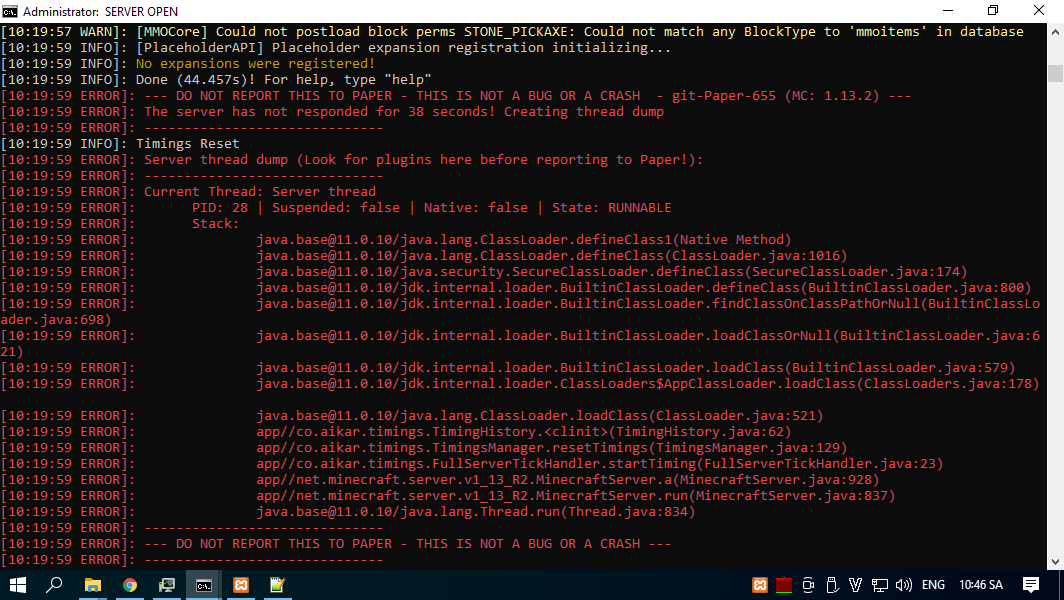Open the volume speaker tray icon
1064x600 pixels.
(903, 585)
